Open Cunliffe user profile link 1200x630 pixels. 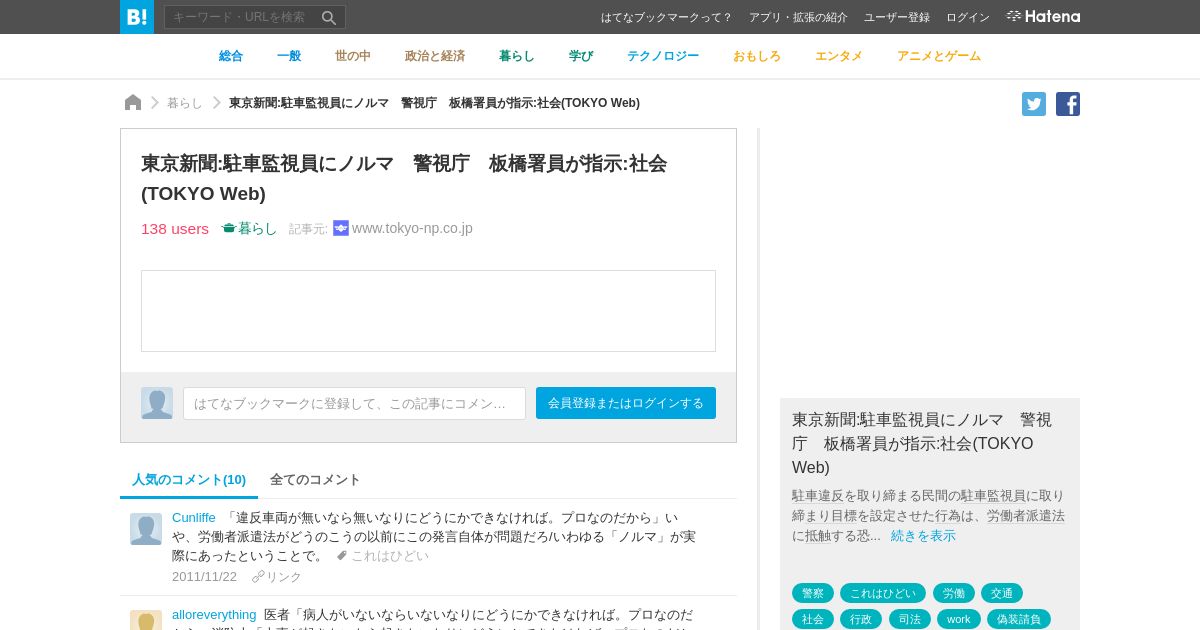194,517
